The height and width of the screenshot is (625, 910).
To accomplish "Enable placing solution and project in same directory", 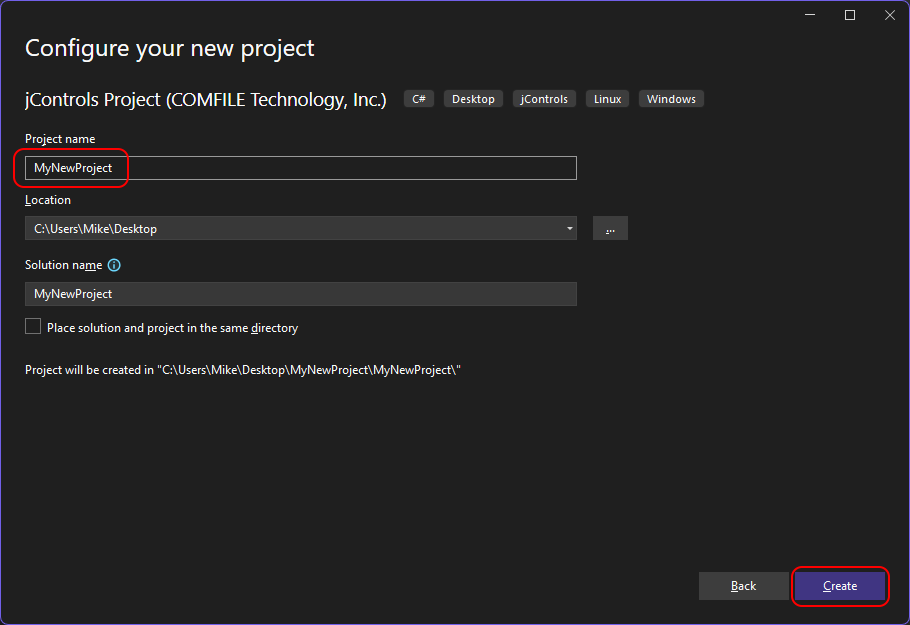I will (34, 327).
